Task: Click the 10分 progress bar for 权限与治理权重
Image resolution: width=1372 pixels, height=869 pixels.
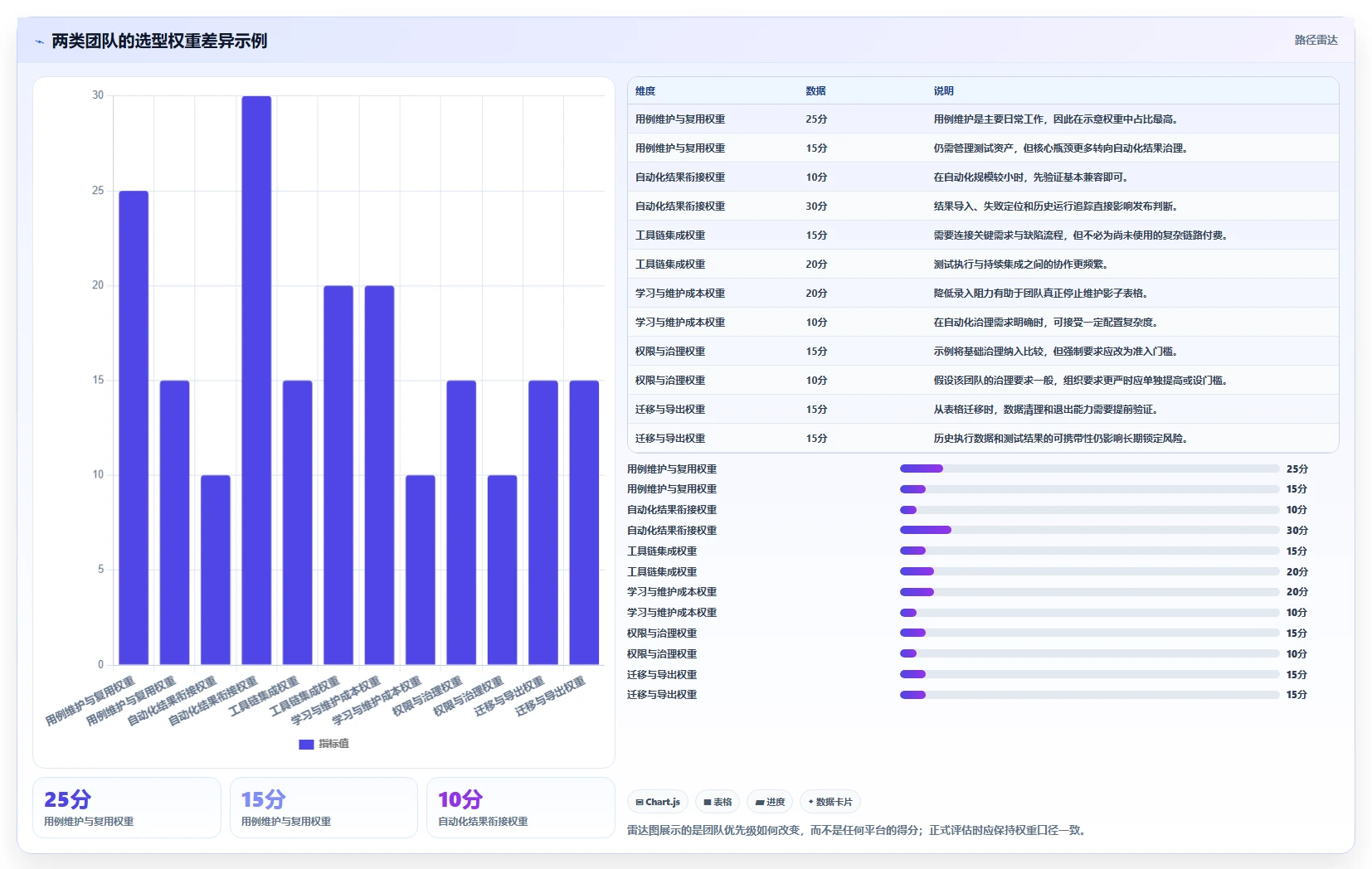Action: click(x=1089, y=653)
